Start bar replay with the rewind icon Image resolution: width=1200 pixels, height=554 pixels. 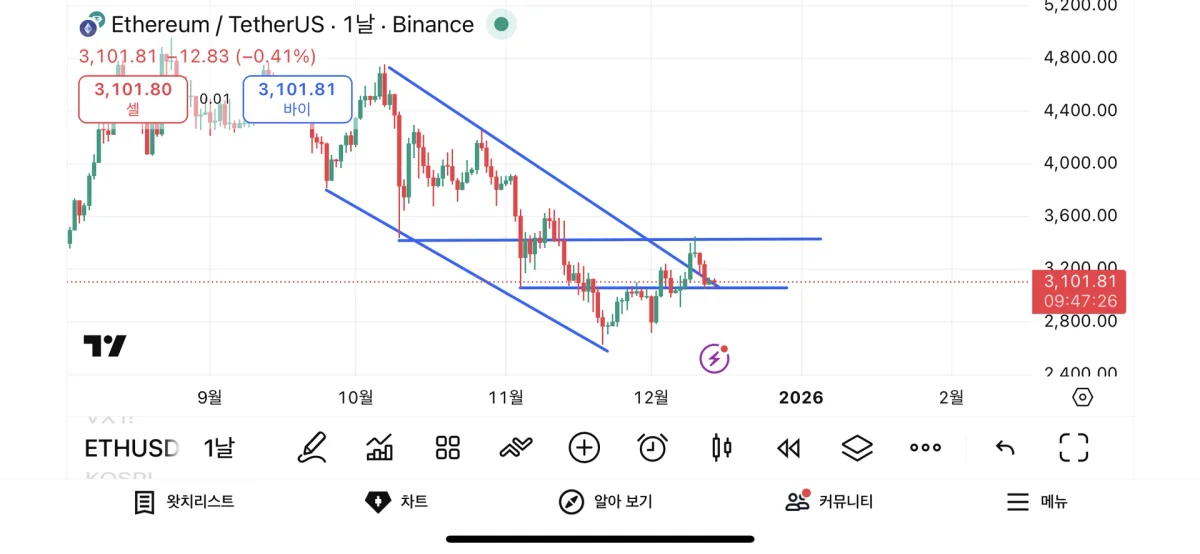coord(789,447)
